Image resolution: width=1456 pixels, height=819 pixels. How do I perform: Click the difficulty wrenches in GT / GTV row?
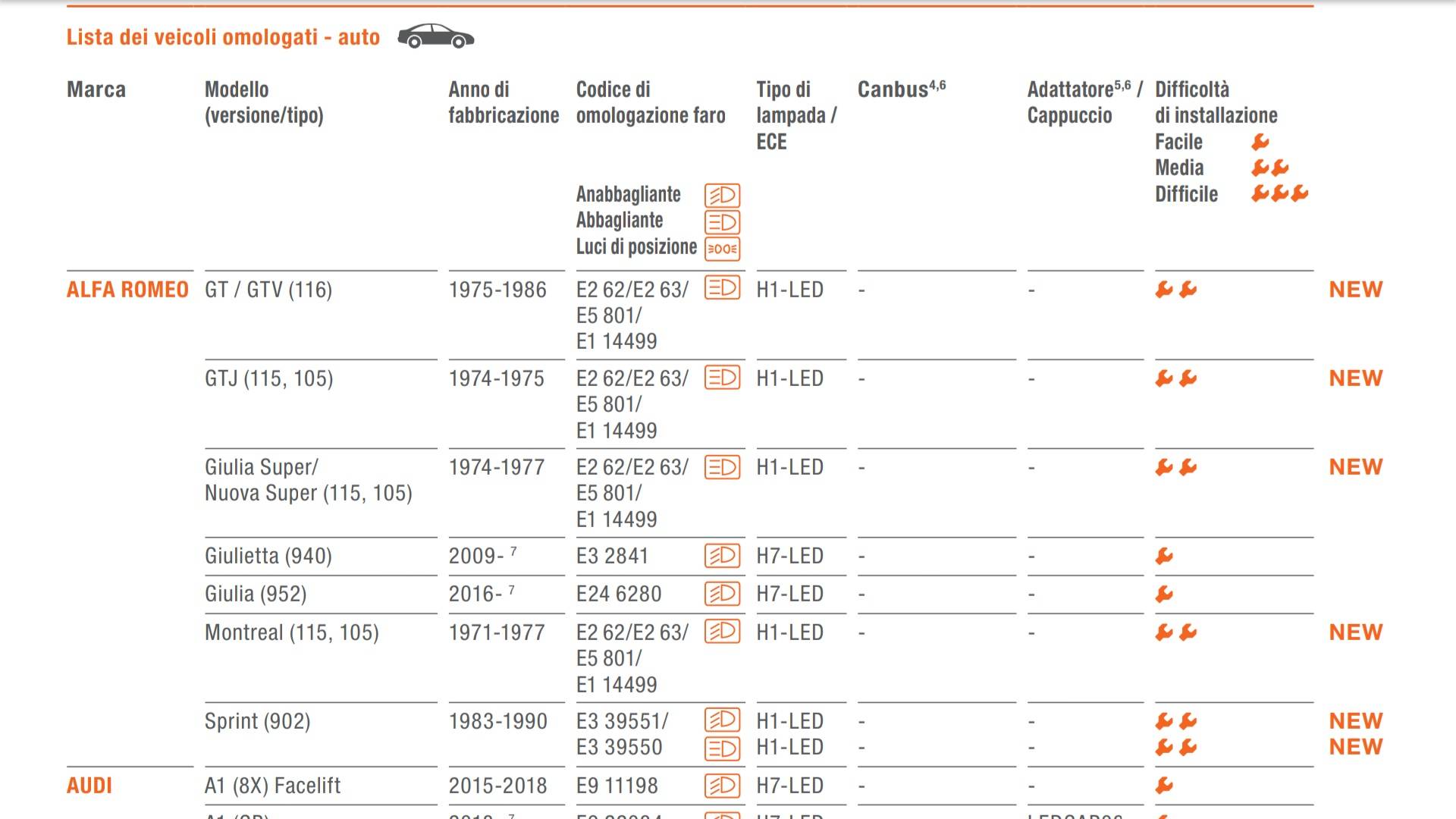pos(1176,289)
